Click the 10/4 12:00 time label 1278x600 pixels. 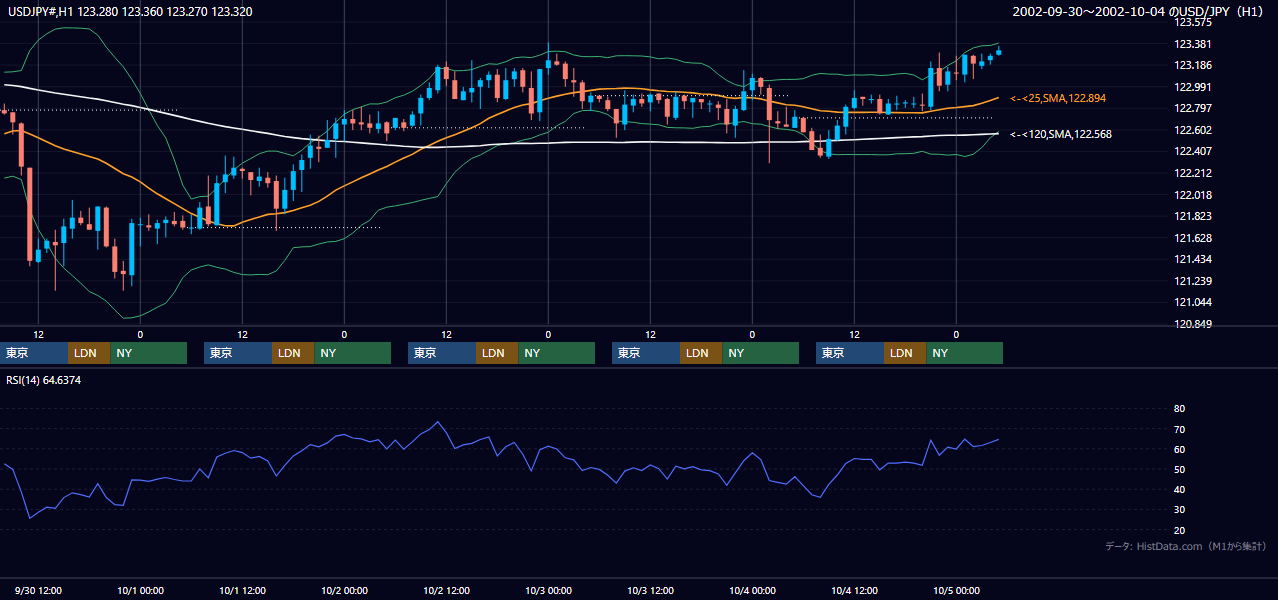pyautogui.click(x=854, y=591)
